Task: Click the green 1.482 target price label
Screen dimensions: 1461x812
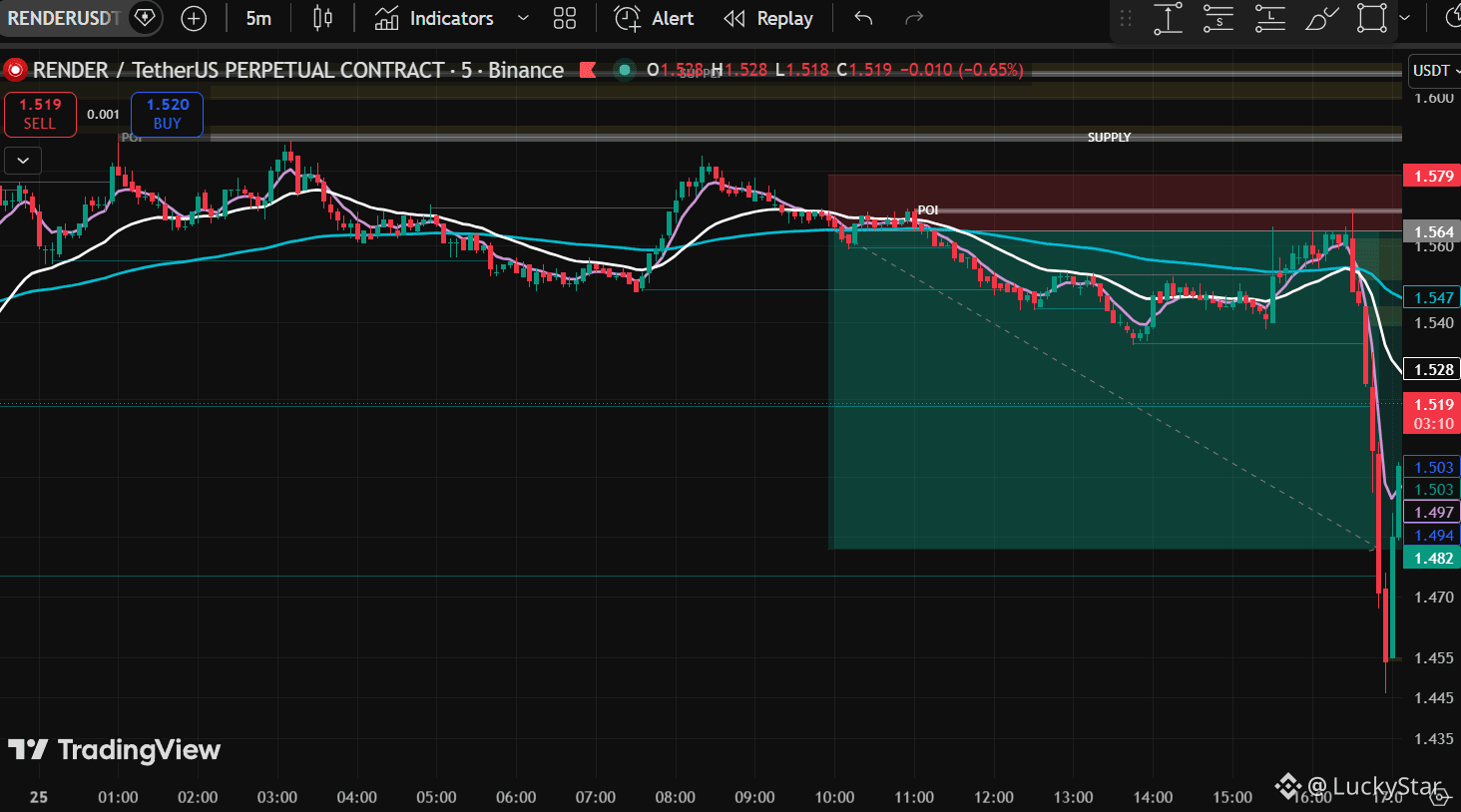Action: 1432,558
